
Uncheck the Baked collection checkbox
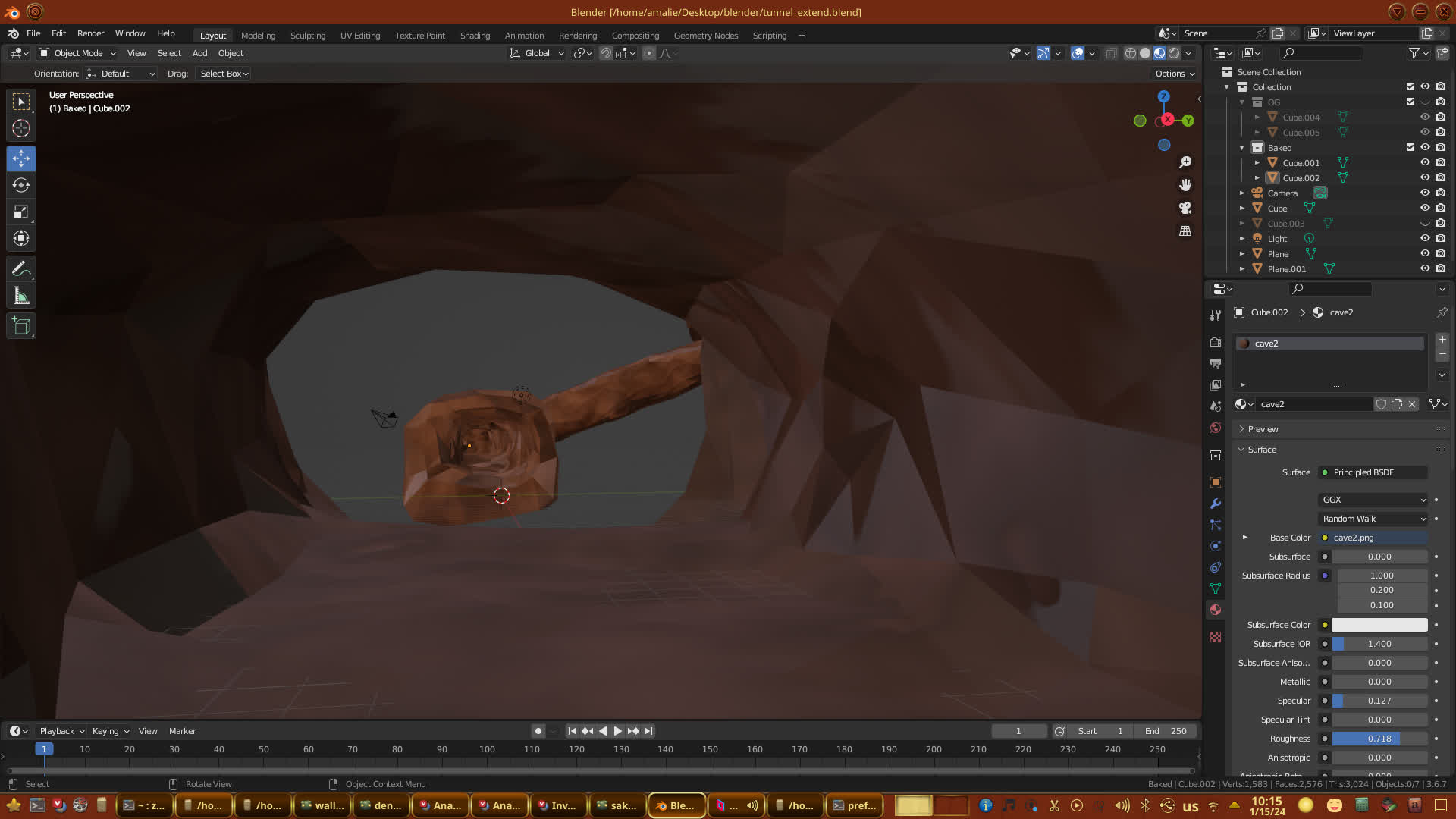(x=1410, y=147)
